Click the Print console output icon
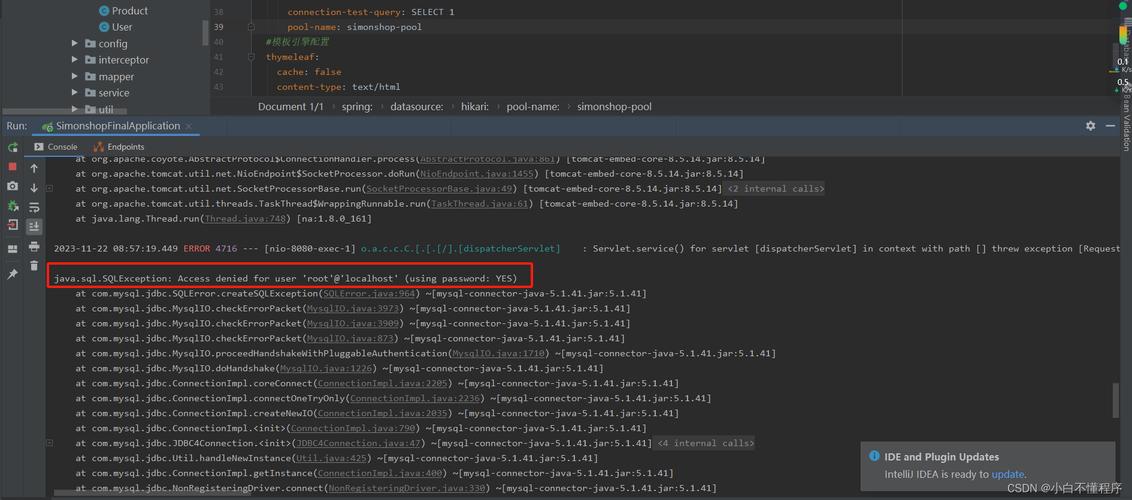Image resolution: width=1132 pixels, height=500 pixels. (34, 246)
